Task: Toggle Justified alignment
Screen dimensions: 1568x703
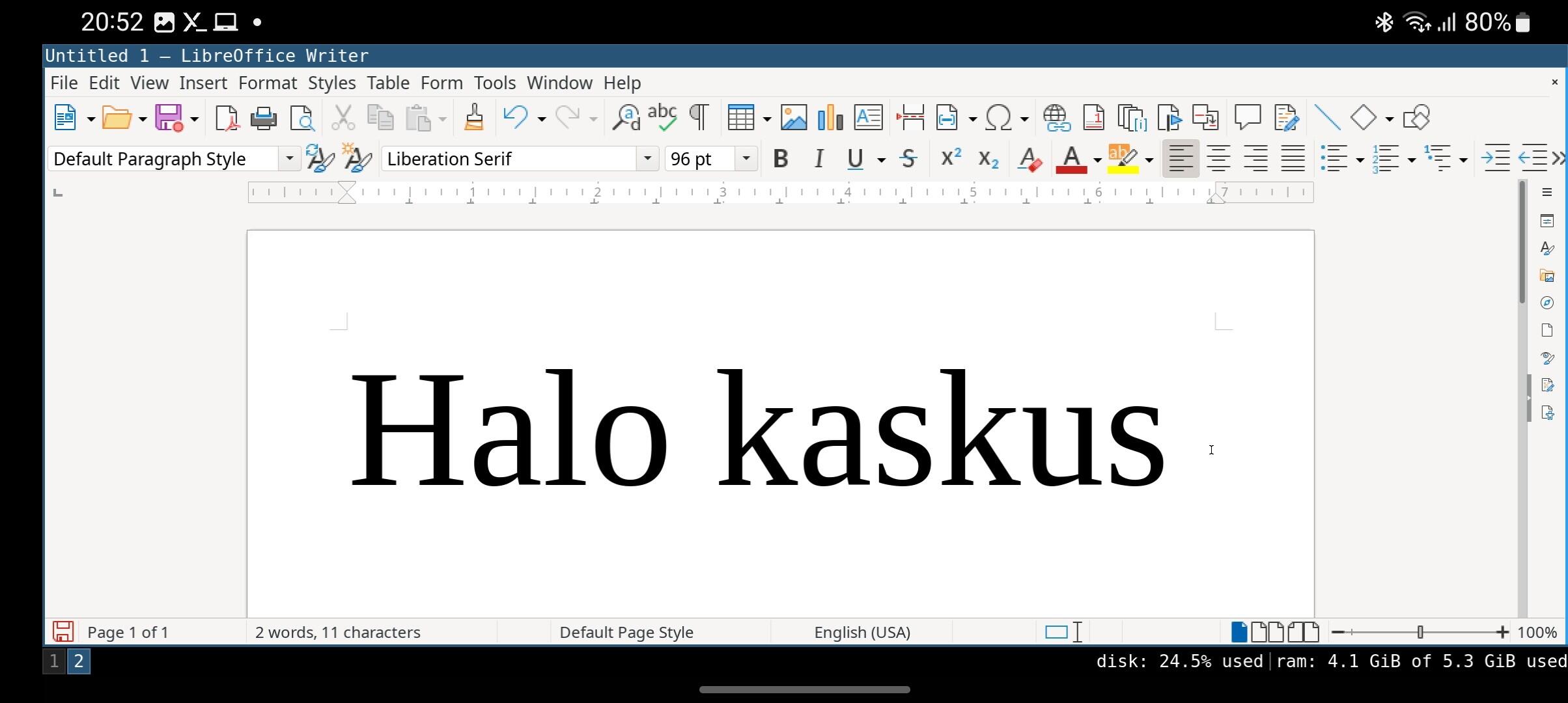Action: pos(1293,159)
